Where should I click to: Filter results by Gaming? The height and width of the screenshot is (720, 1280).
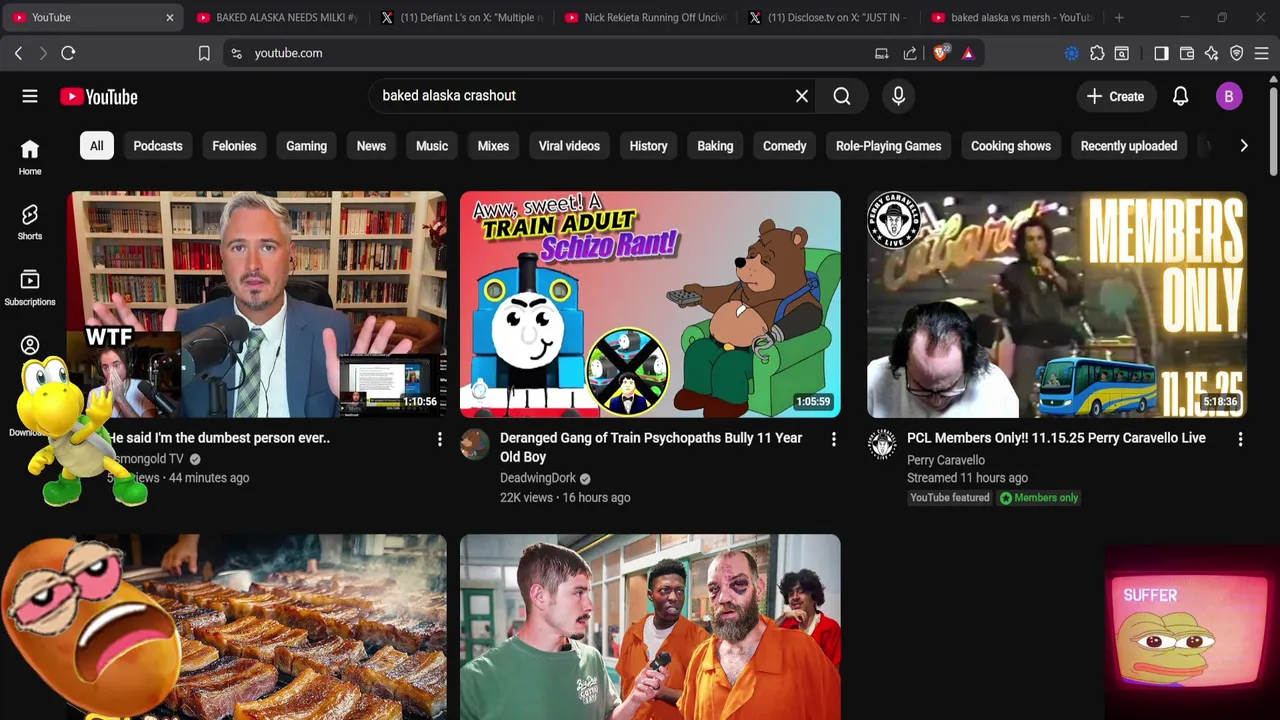click(306, 146)
